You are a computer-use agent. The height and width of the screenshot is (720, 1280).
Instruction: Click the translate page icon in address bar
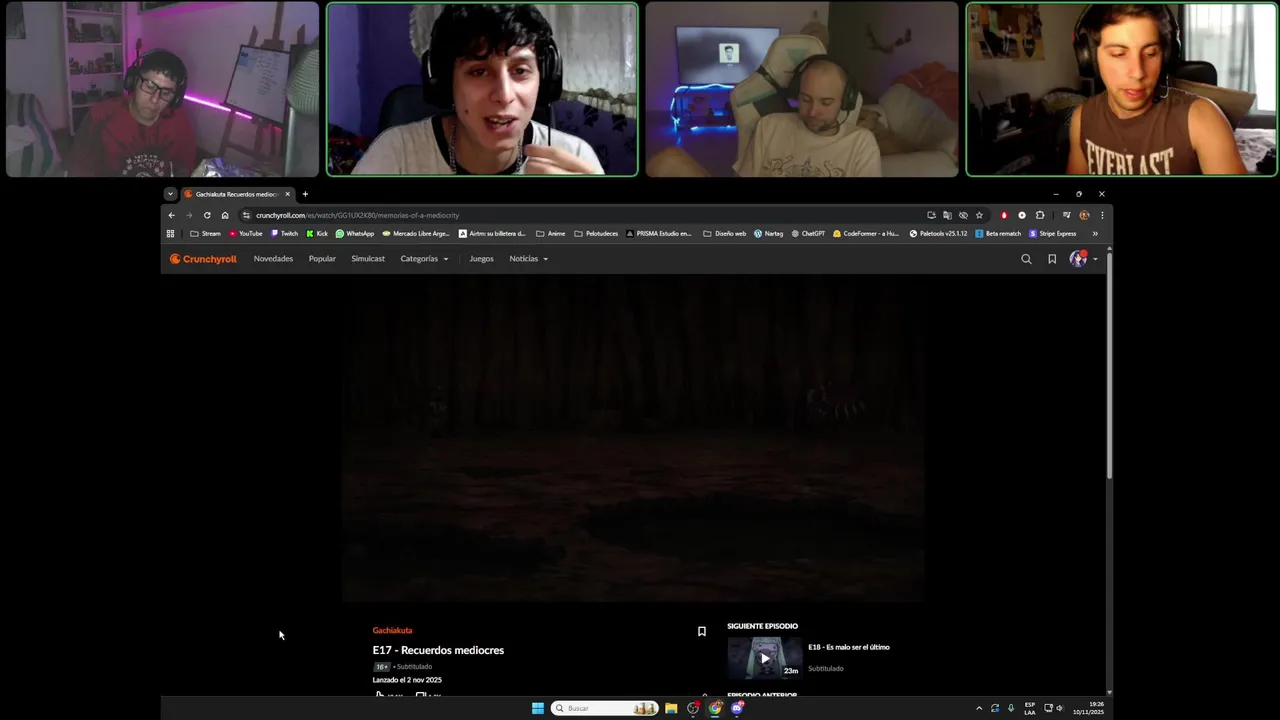pos(947,215)
